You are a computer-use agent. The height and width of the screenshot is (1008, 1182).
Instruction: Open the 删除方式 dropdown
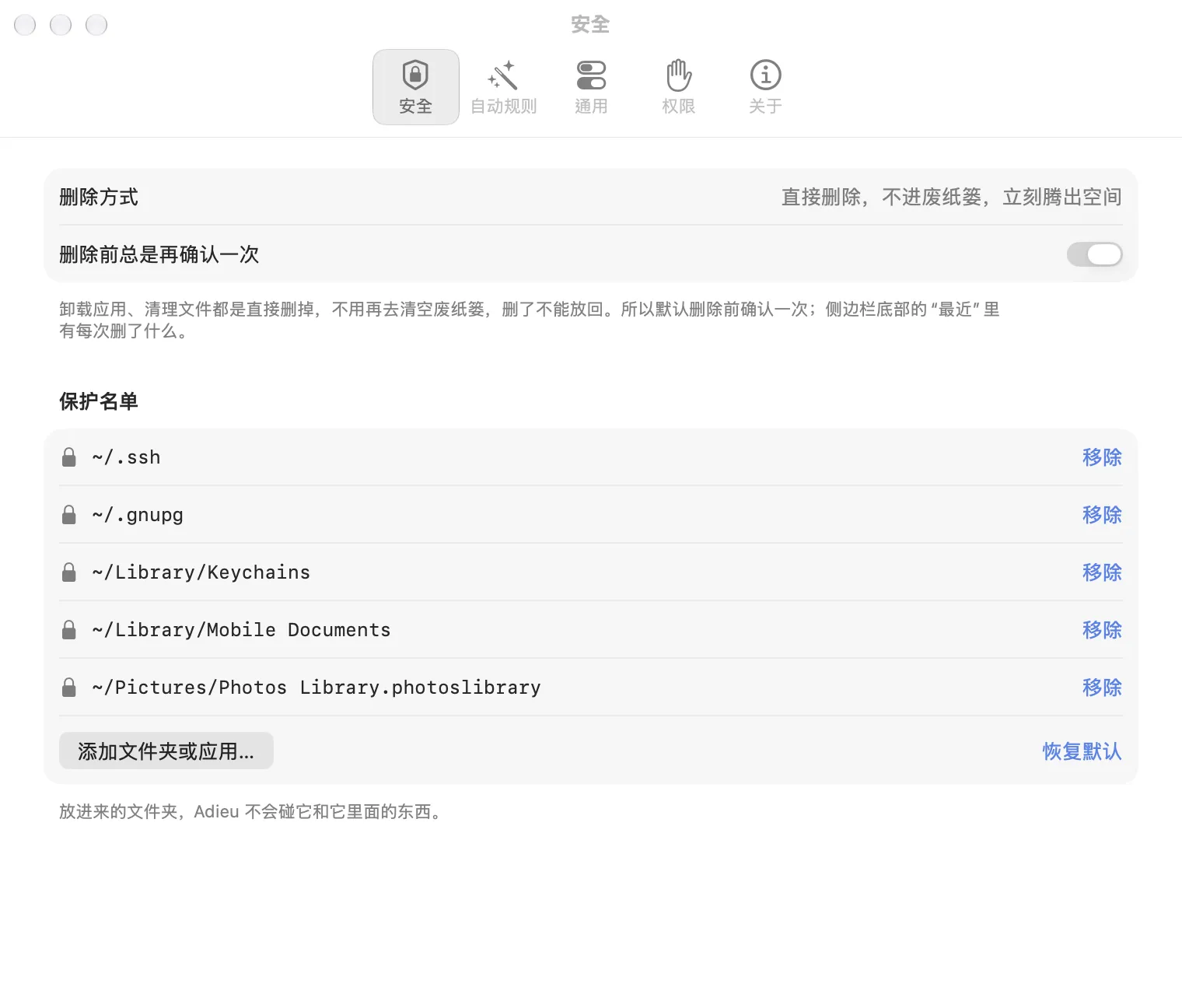point(951,198)
